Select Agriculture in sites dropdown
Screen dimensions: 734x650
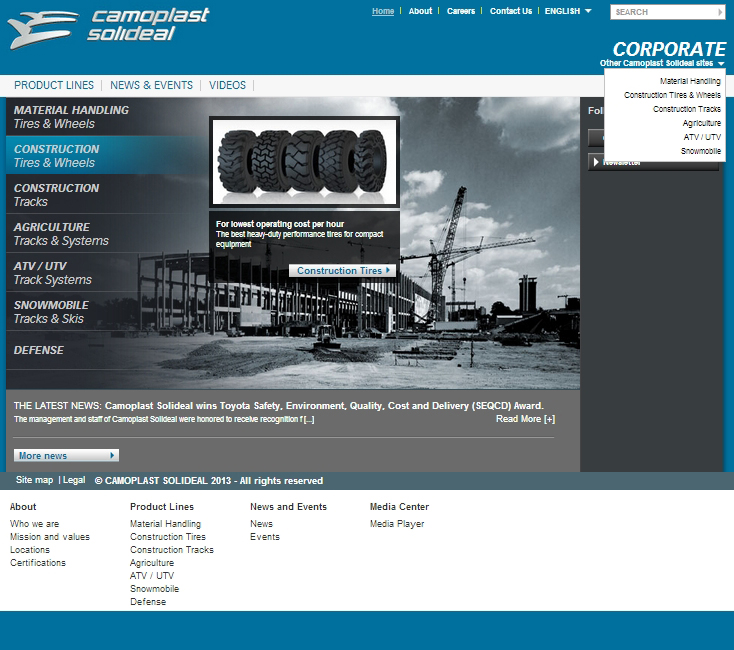pyautogui.click(x=701, y=123)
